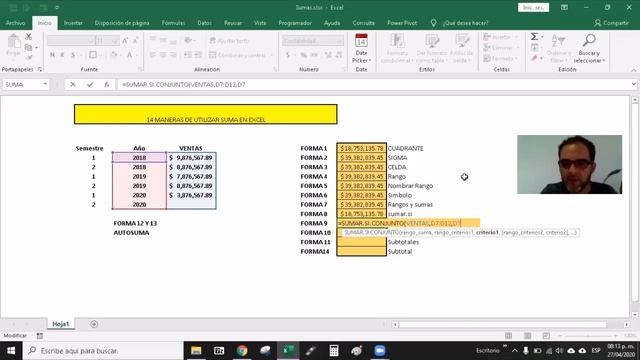
Task: Cancel formula entry with the X icon
Action: coord(73,84)
